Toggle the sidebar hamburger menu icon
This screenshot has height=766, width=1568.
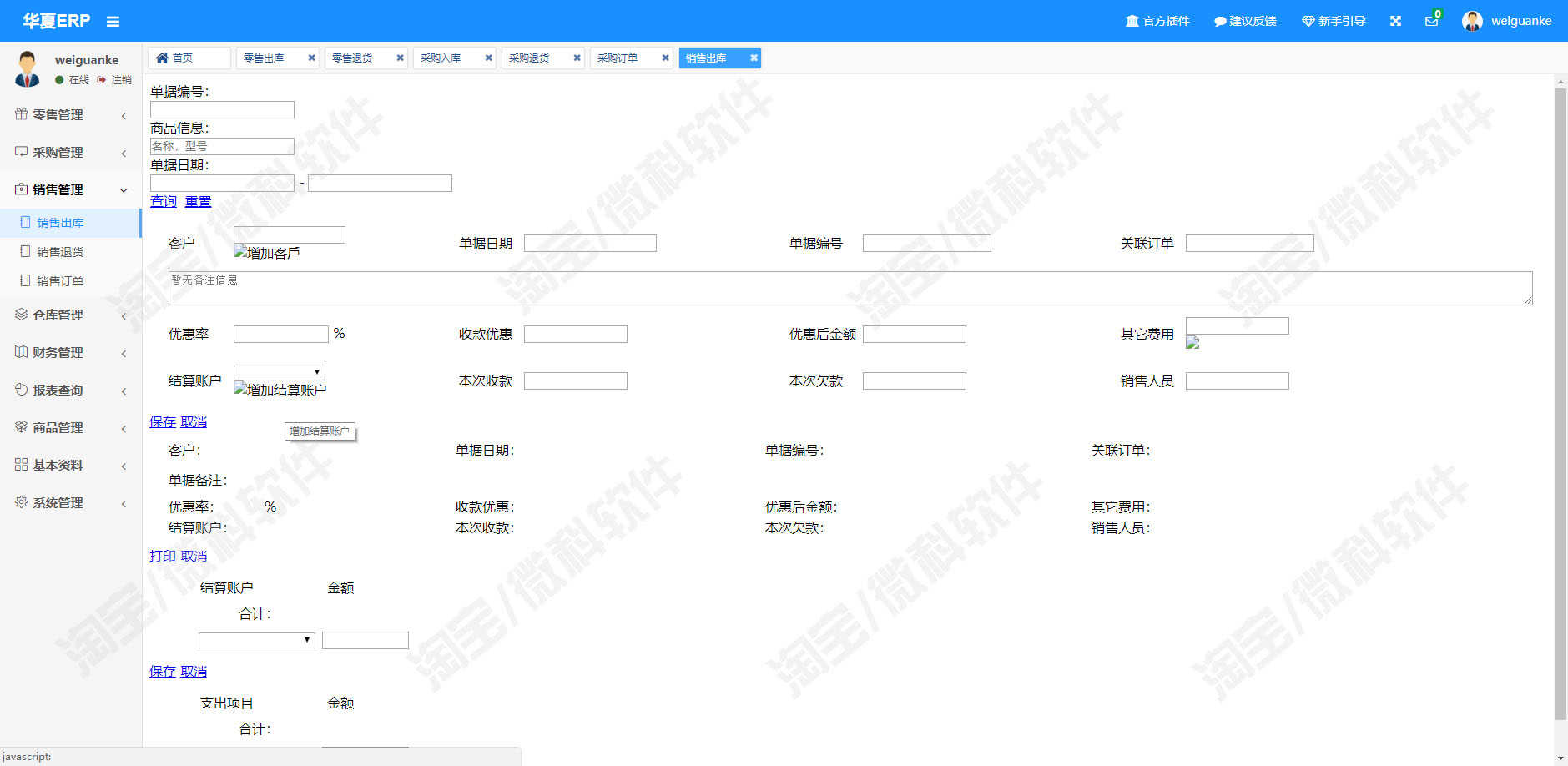(x=113, y=22)
